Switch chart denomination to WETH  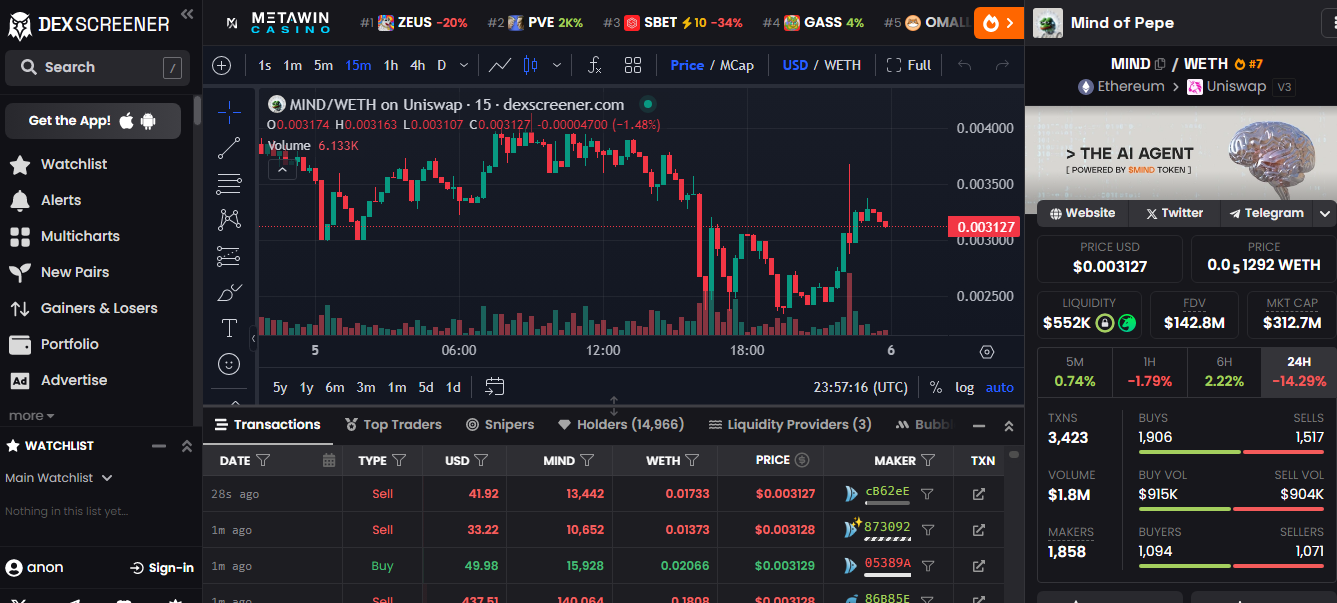tap(842, 65)
